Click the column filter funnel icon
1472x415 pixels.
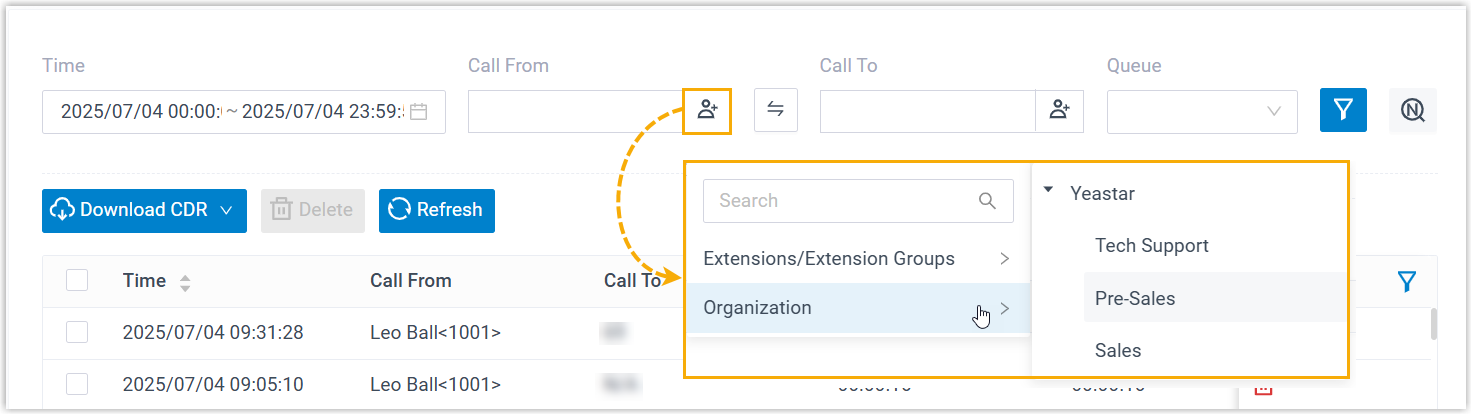coord(1407,282)
